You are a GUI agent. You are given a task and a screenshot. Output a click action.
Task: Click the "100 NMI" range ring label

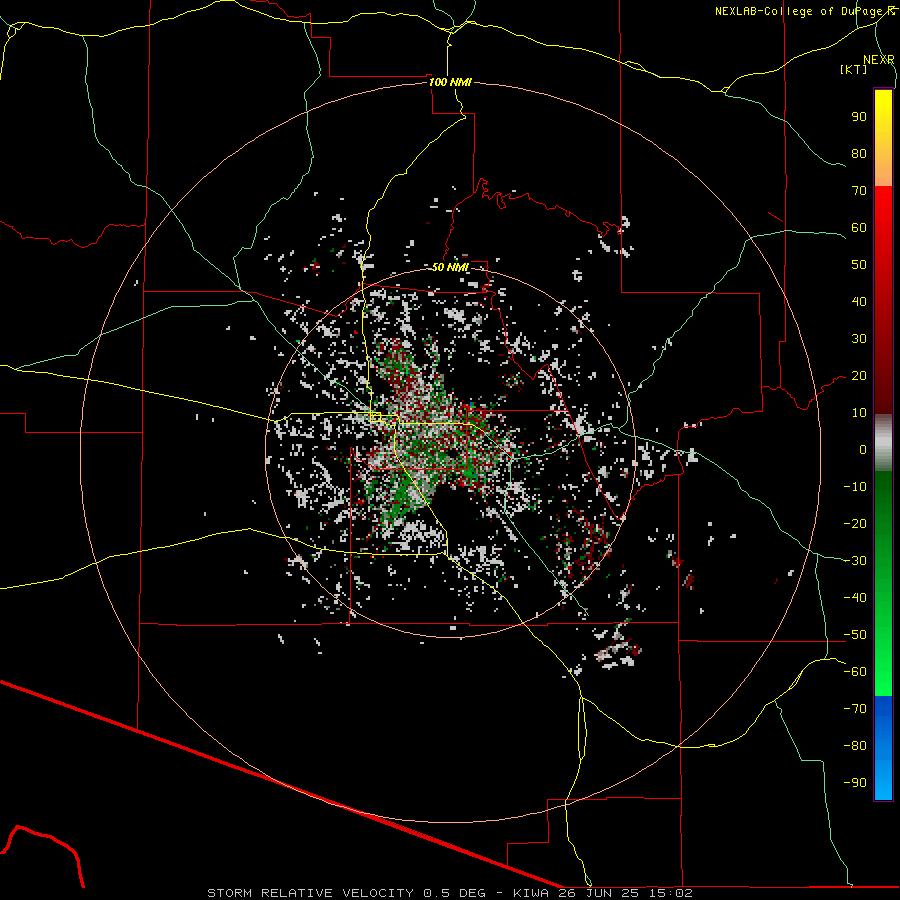point(450,82)
